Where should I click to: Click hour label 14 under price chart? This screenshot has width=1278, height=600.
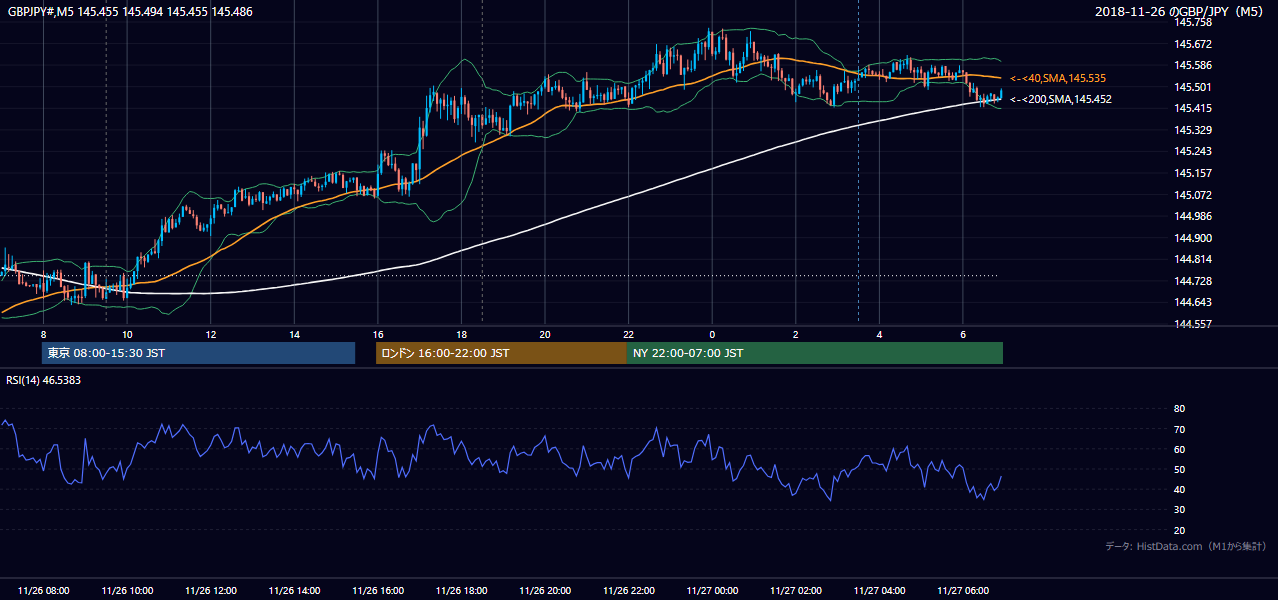pyautogui.click(x=294, y=334)
